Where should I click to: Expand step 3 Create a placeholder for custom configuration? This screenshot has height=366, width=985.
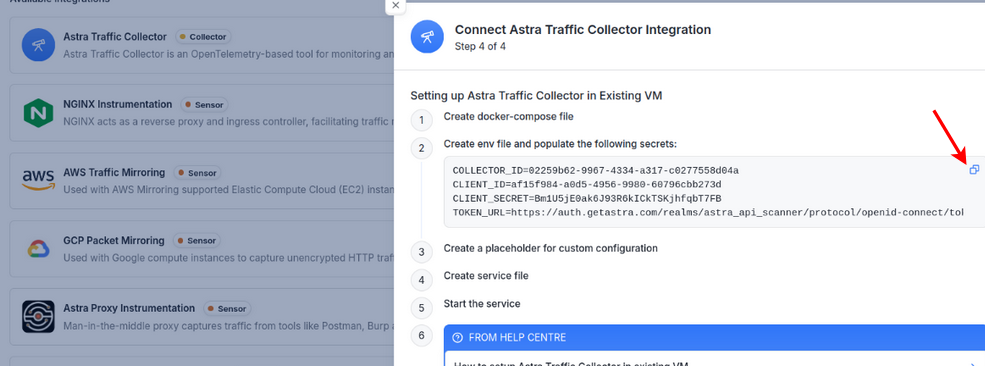pos(550,248)
